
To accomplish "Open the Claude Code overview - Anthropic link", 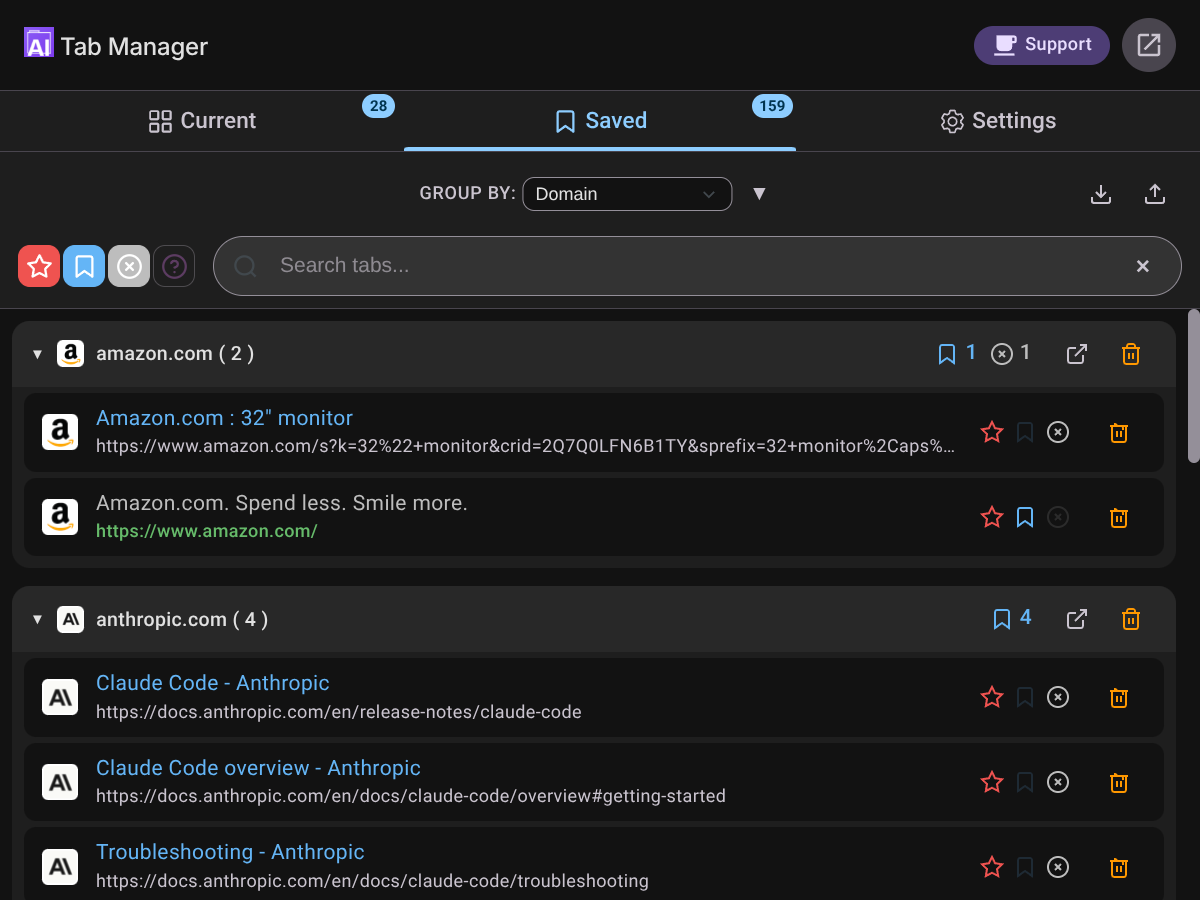I will 258,768.
